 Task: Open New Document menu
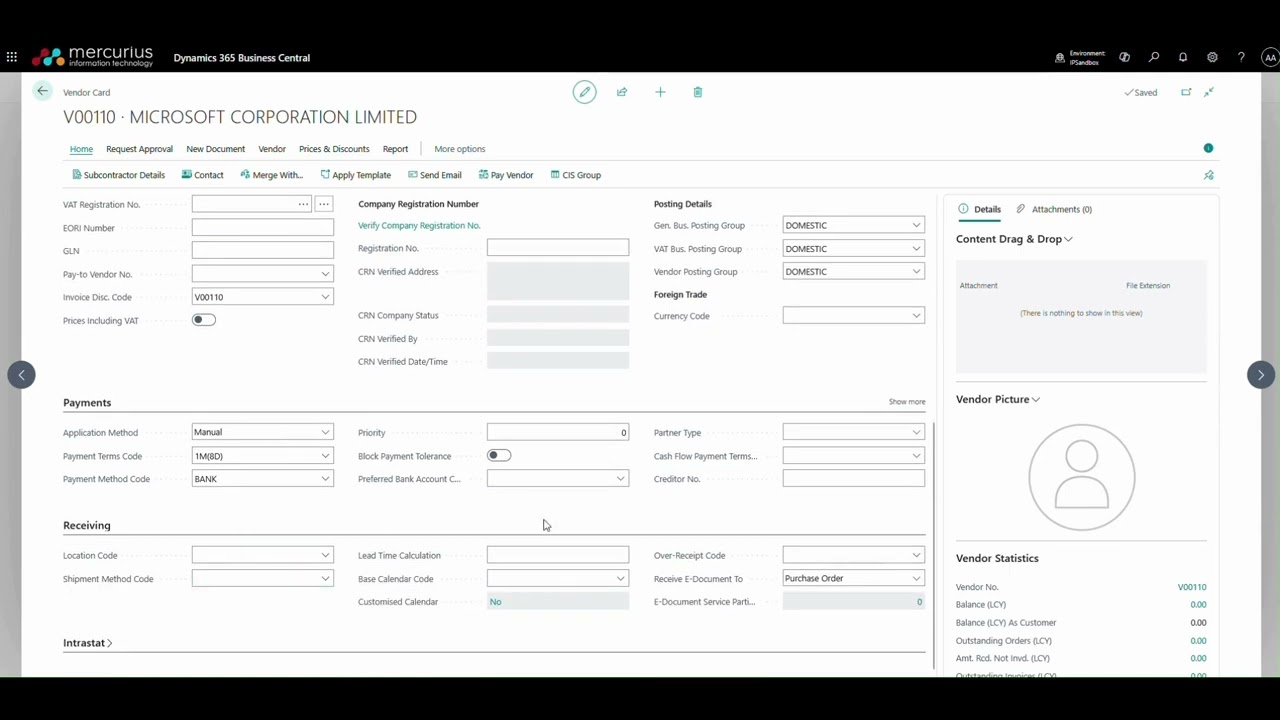[x=215, y=149]
